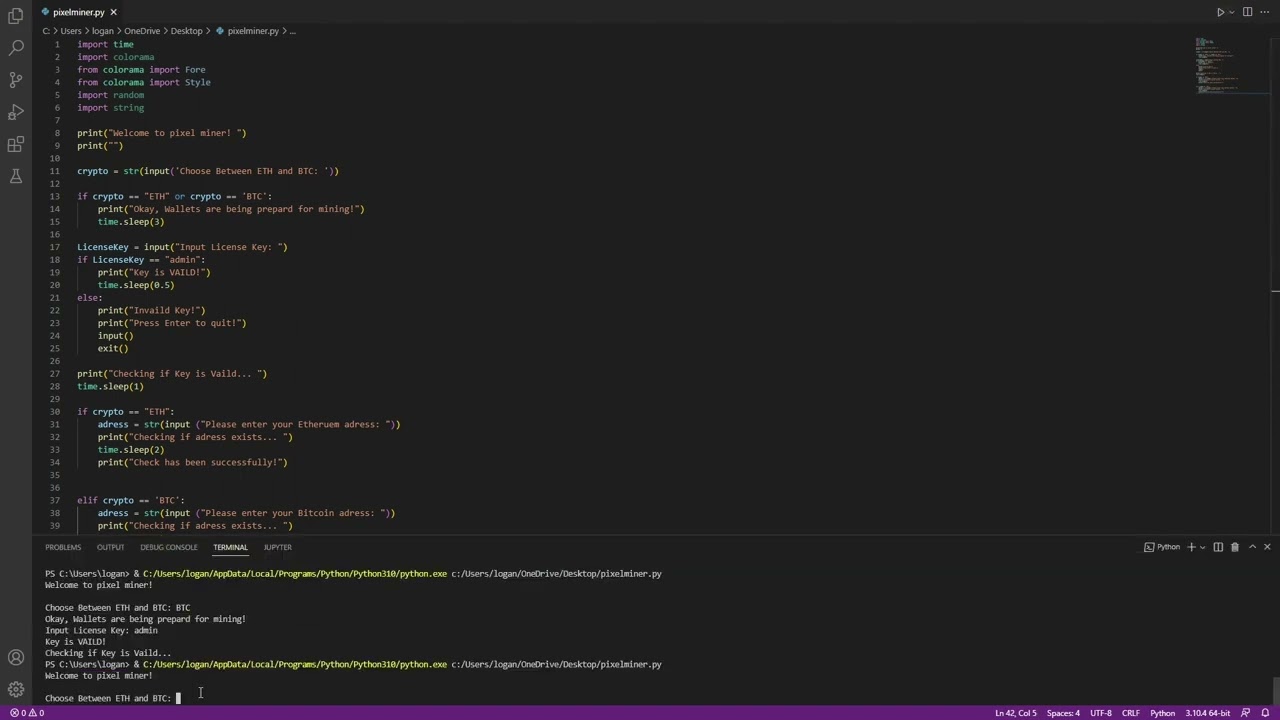Split the terminal panel

point(1218,547)
